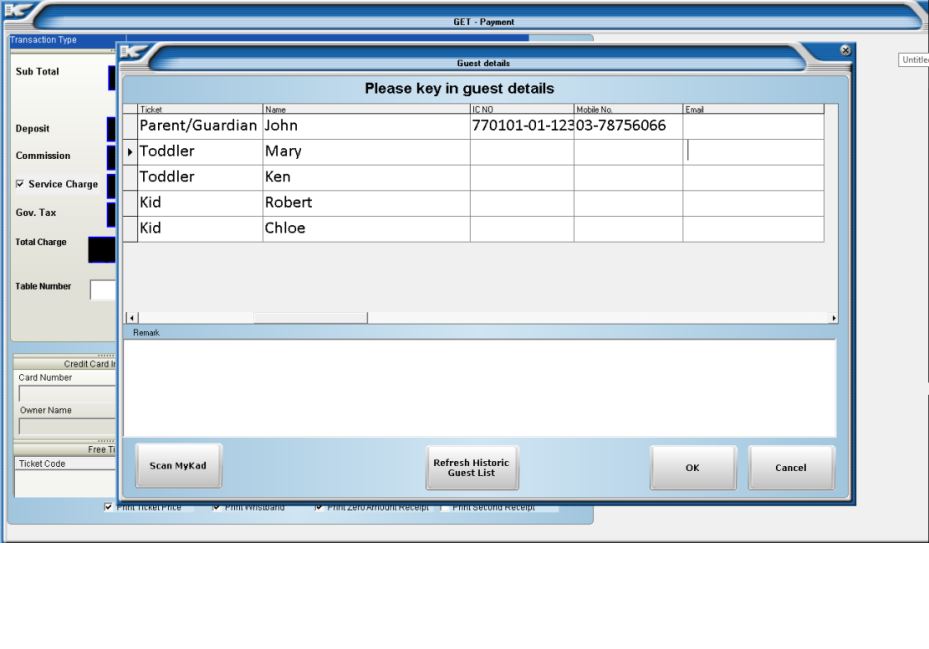
Task: Click the horizontal scrollbar thumb of guest table
Action: pyautogui.click(x=310, y=318)
